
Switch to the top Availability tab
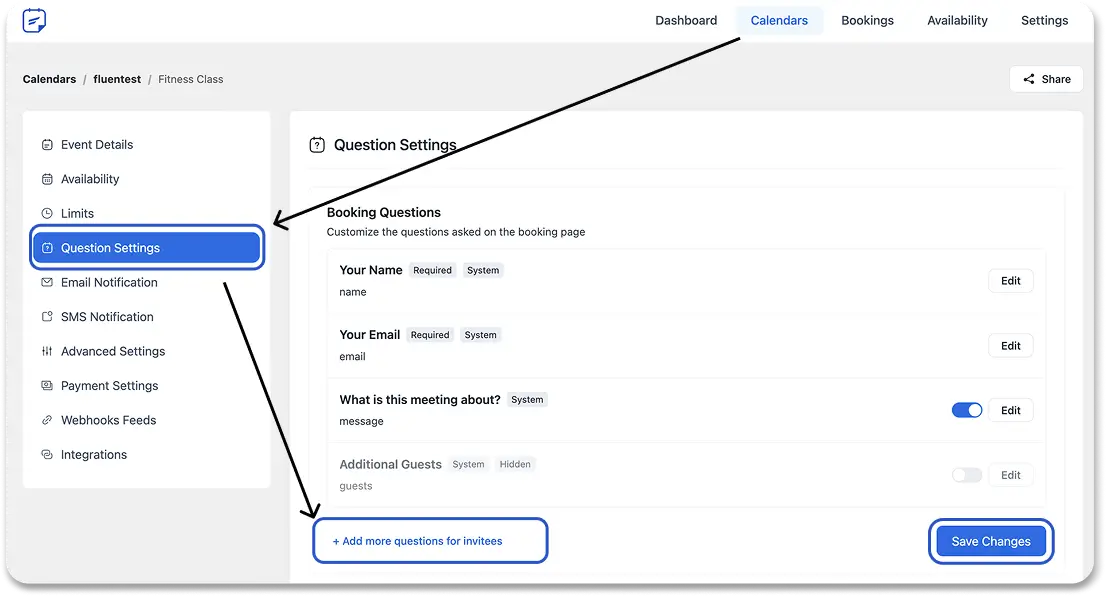pyautogui.click(x=957, y=20)
